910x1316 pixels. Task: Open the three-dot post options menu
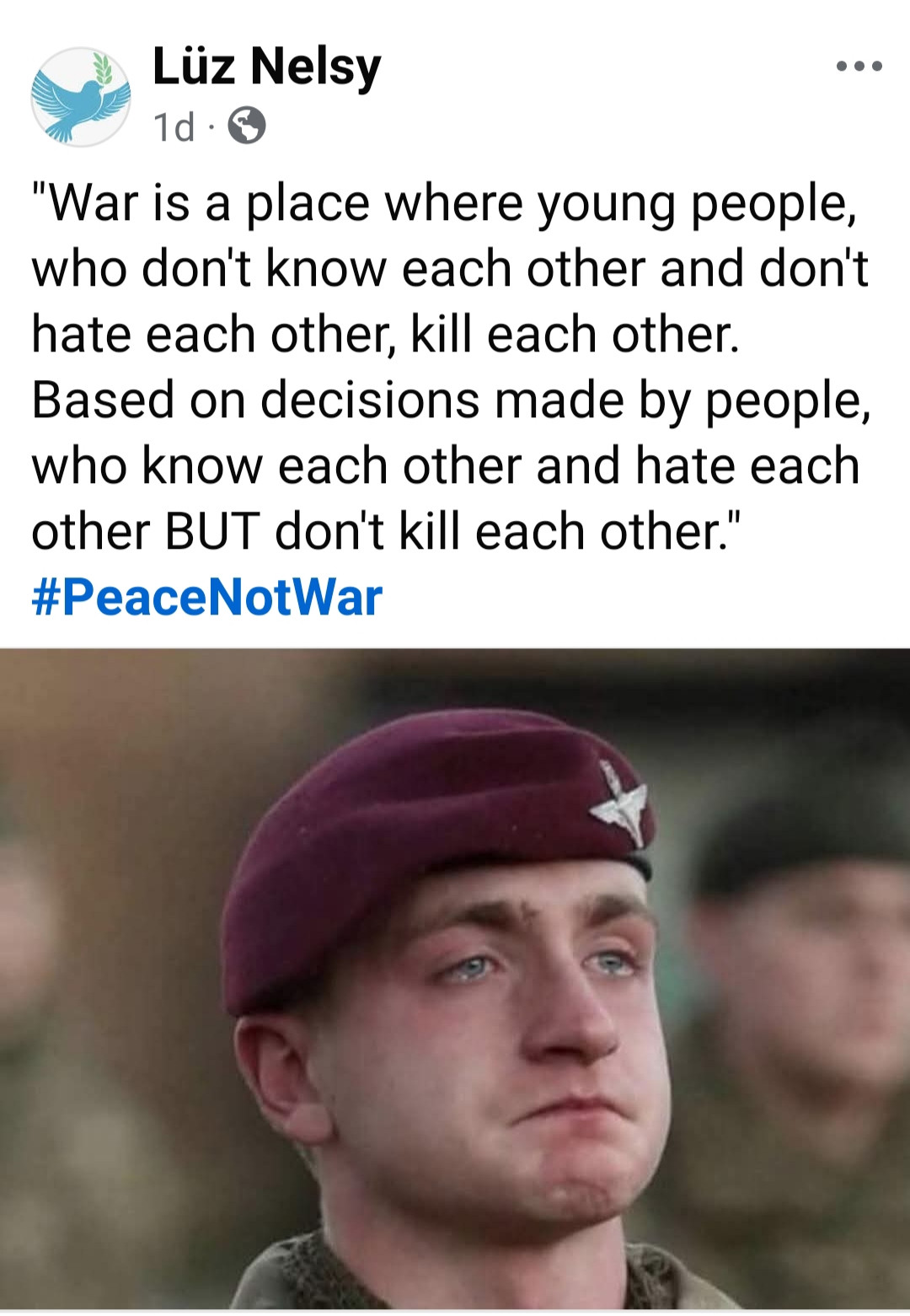859,66
